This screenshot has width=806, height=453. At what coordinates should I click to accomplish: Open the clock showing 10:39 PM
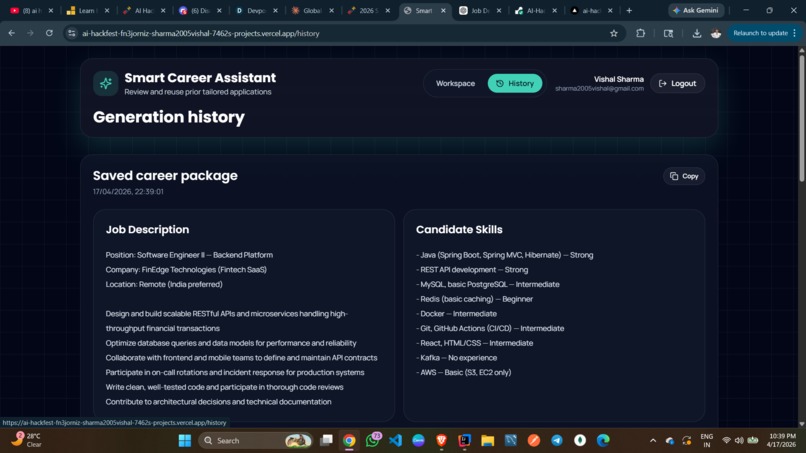coord(781,440)
